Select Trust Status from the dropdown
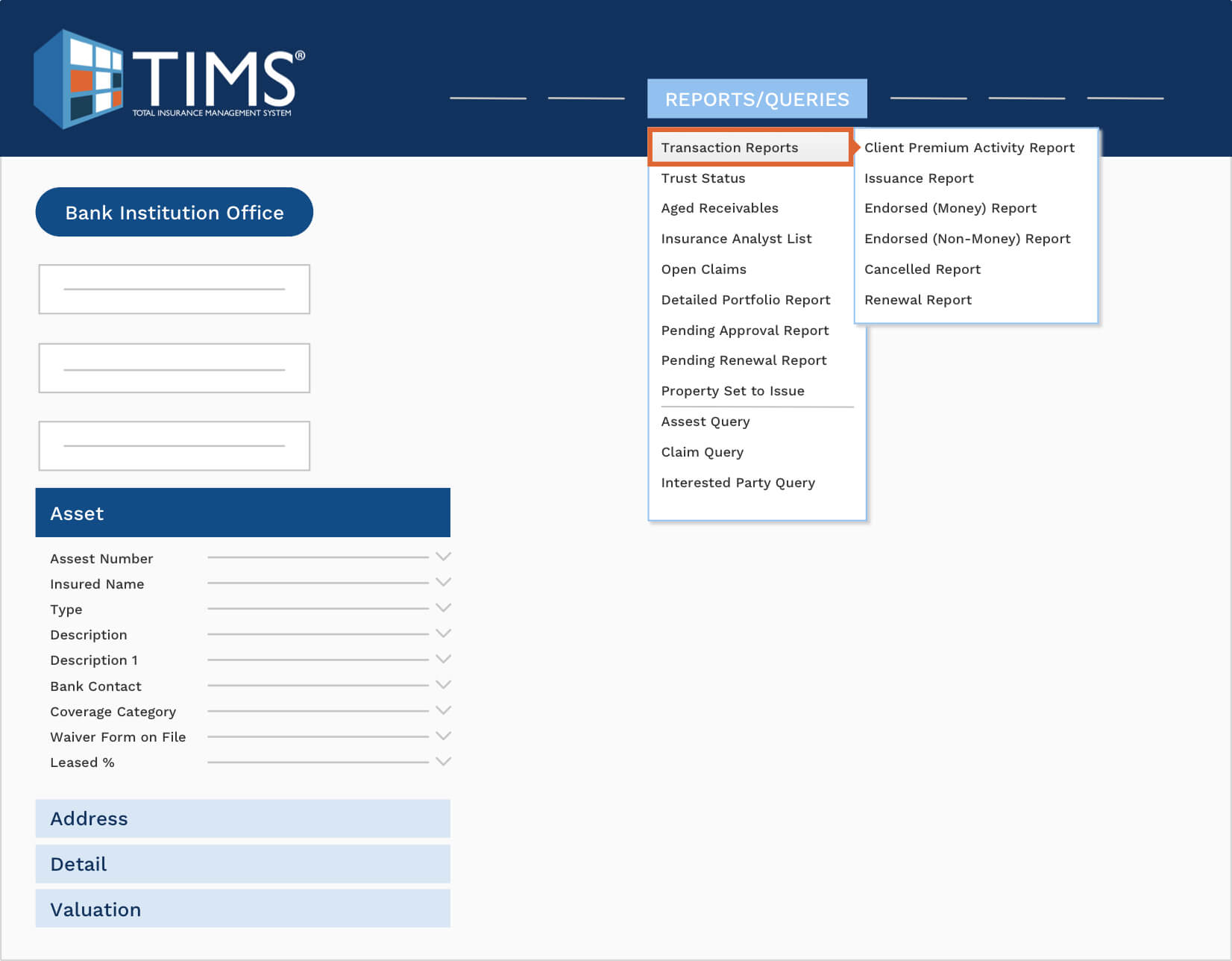Screen dimensions: 1232x961 (x=703, y=178)
